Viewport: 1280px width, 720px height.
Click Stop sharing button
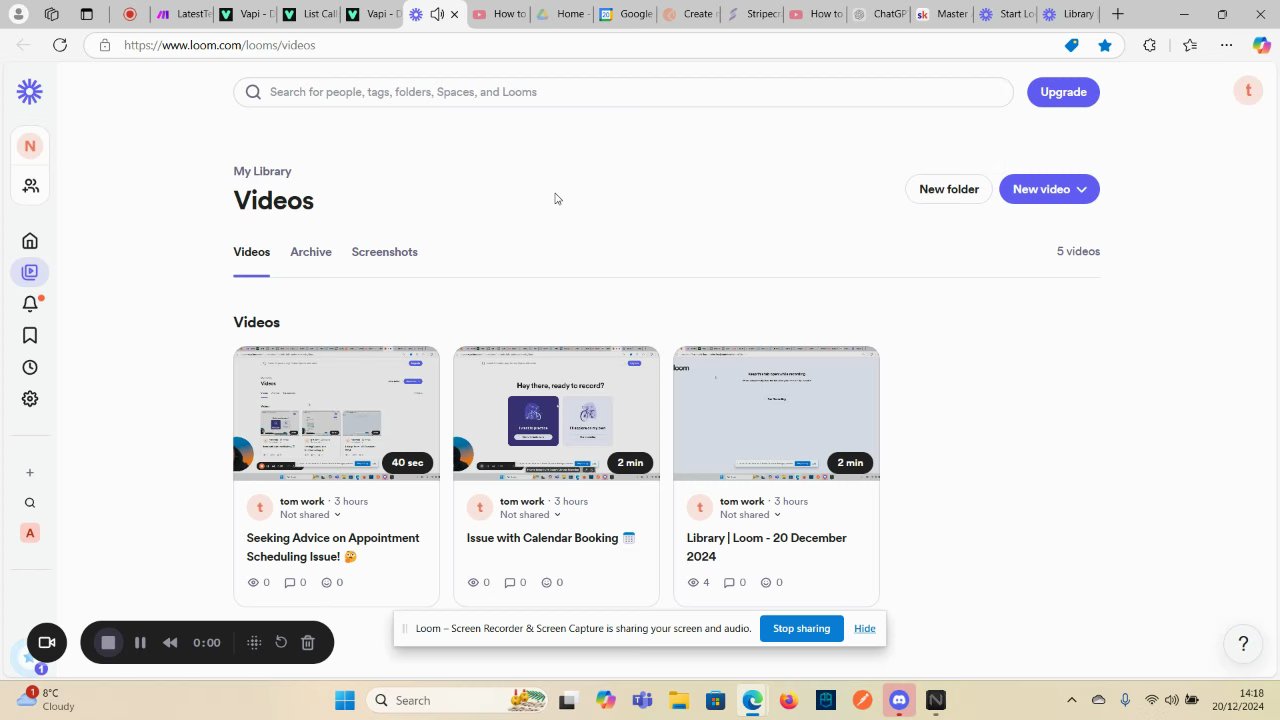(x=801, y=628)
